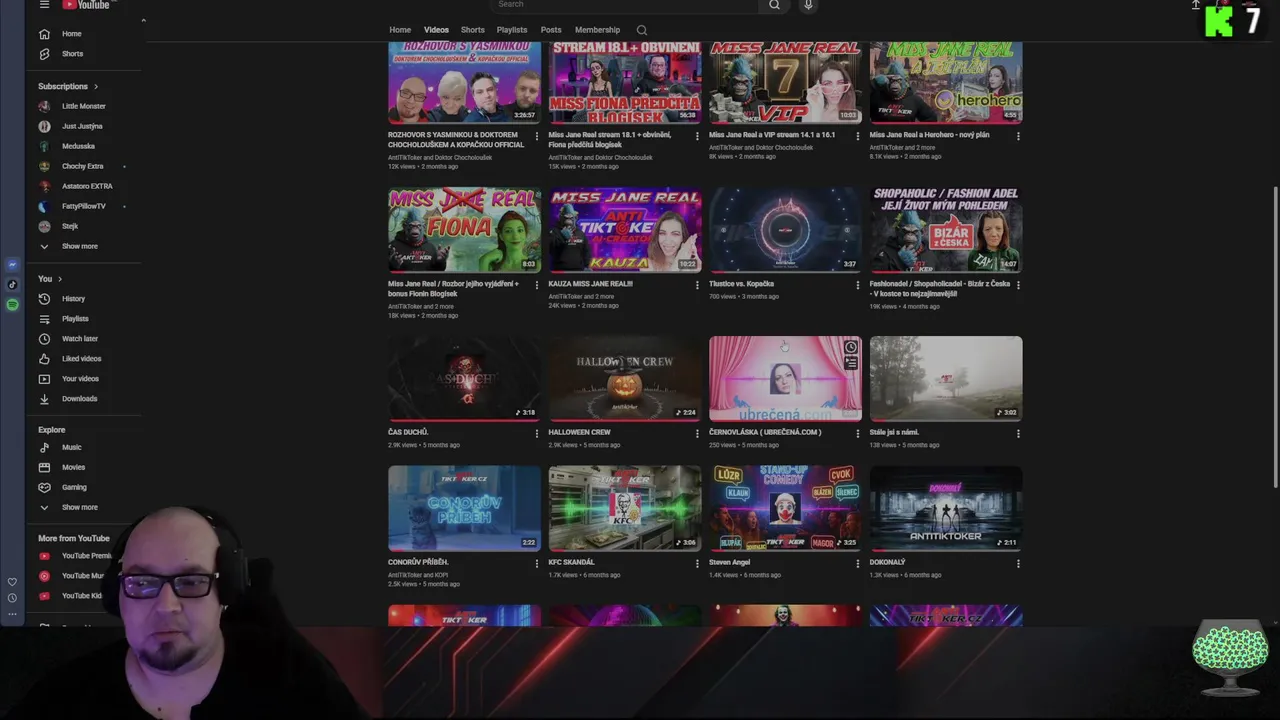Expand the You section chevron
Image resolution: width=1280 pixels, height=720 pixels.
point(60,279)
